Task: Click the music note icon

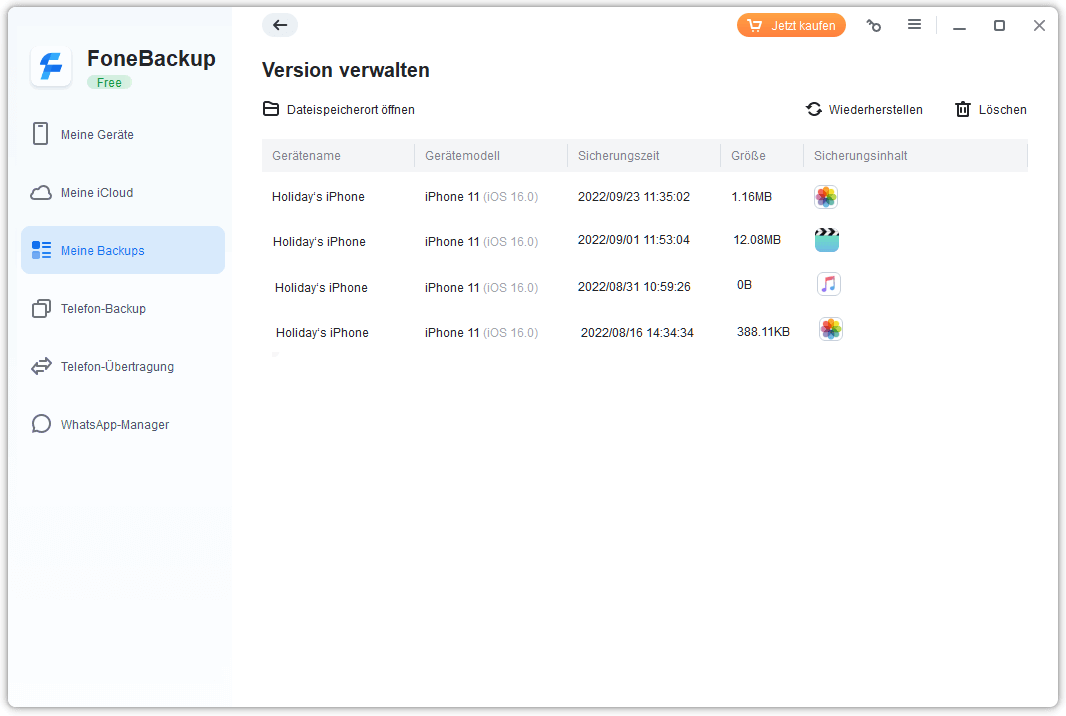Action: pos(829,284)
